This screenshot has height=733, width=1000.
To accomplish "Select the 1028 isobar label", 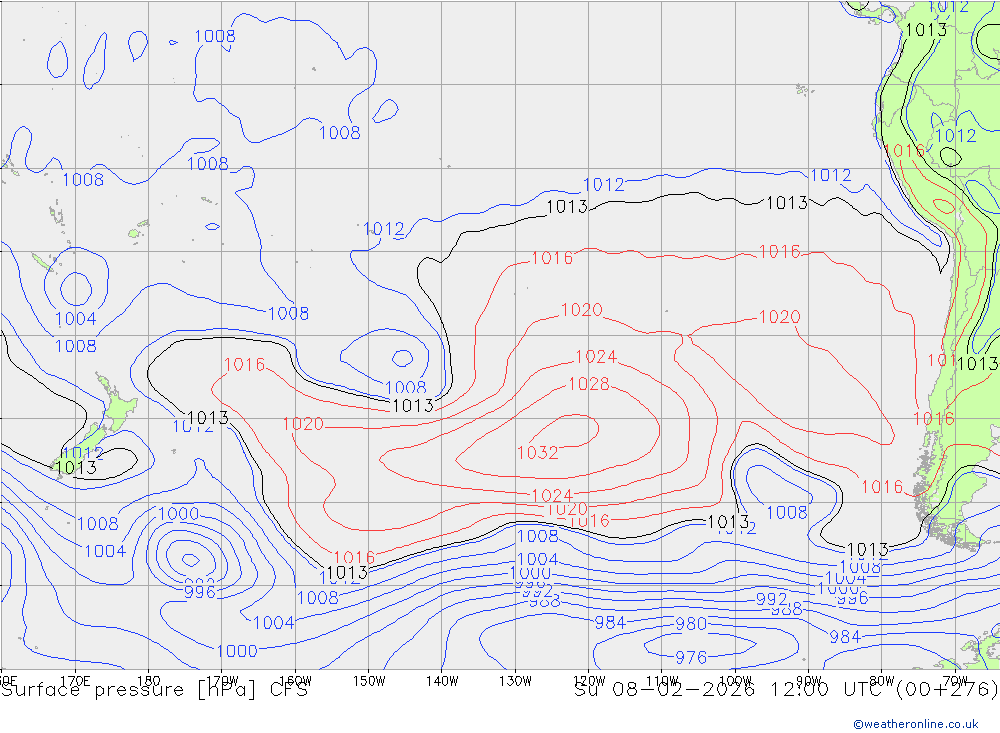I will click(x=589, y=384).
